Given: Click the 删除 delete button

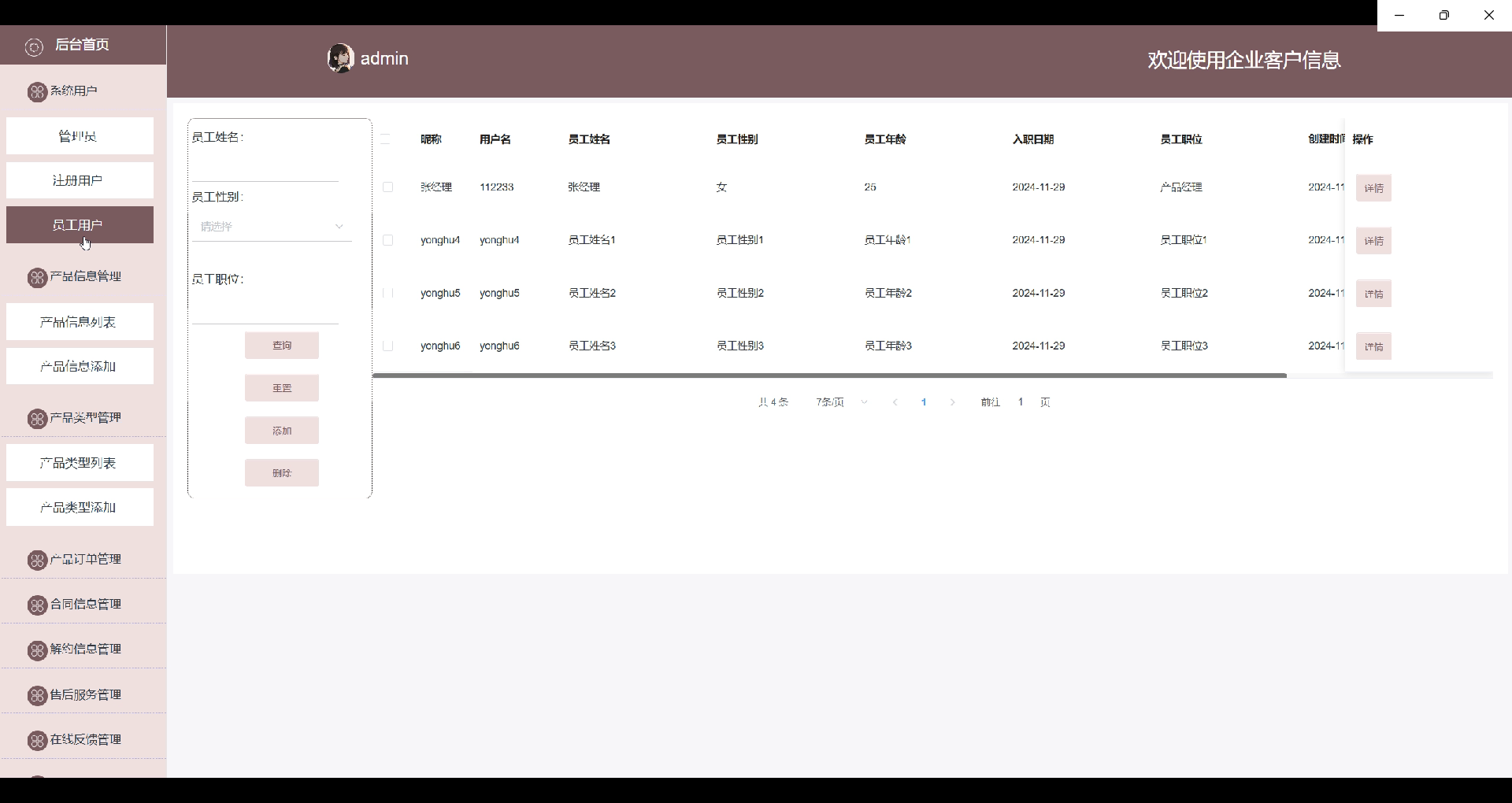Looking at the screenshot, I should pyautogui.click(x=282, y=473).
